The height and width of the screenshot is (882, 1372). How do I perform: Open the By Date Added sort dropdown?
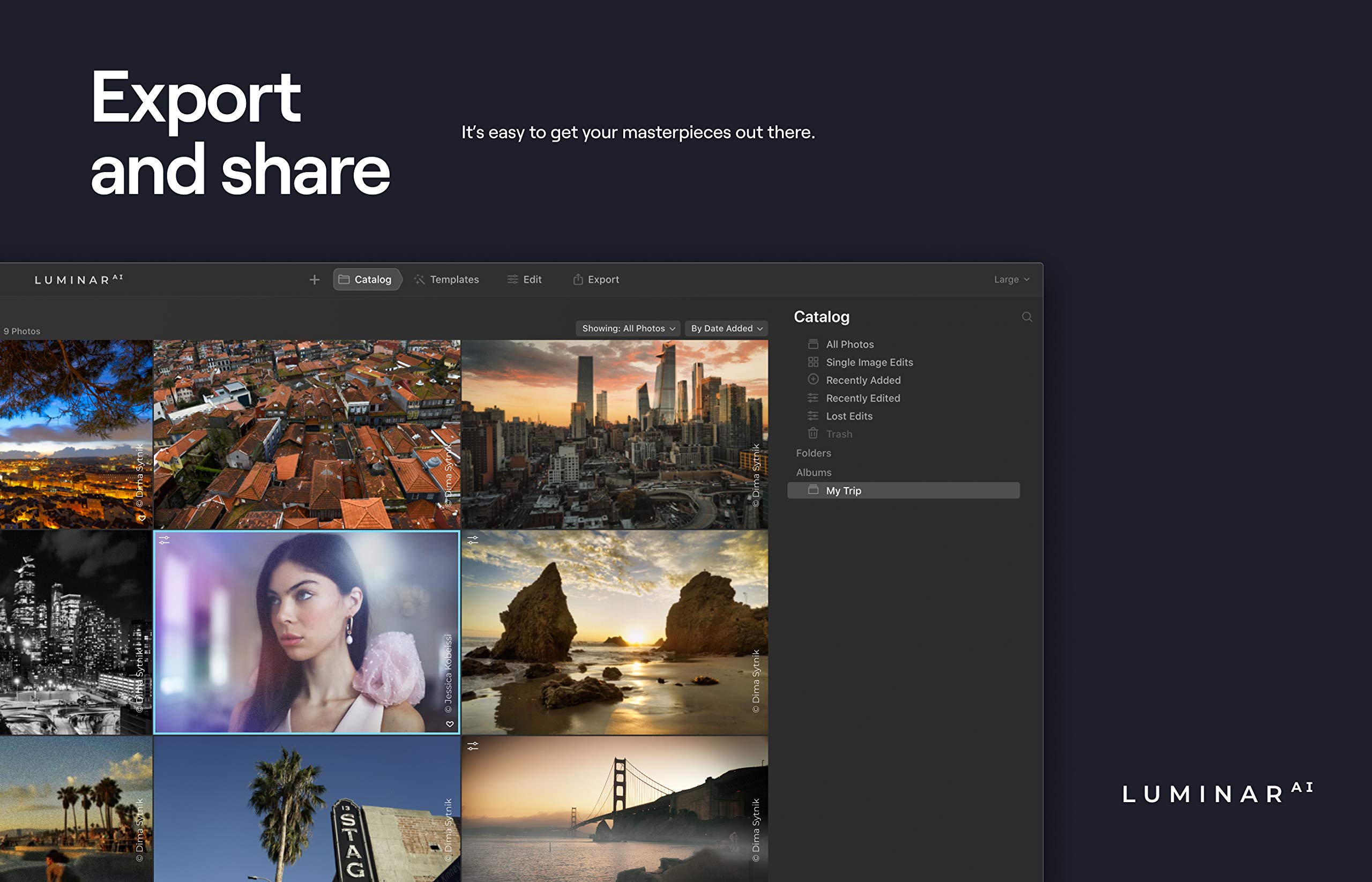(x=726, y=328)
